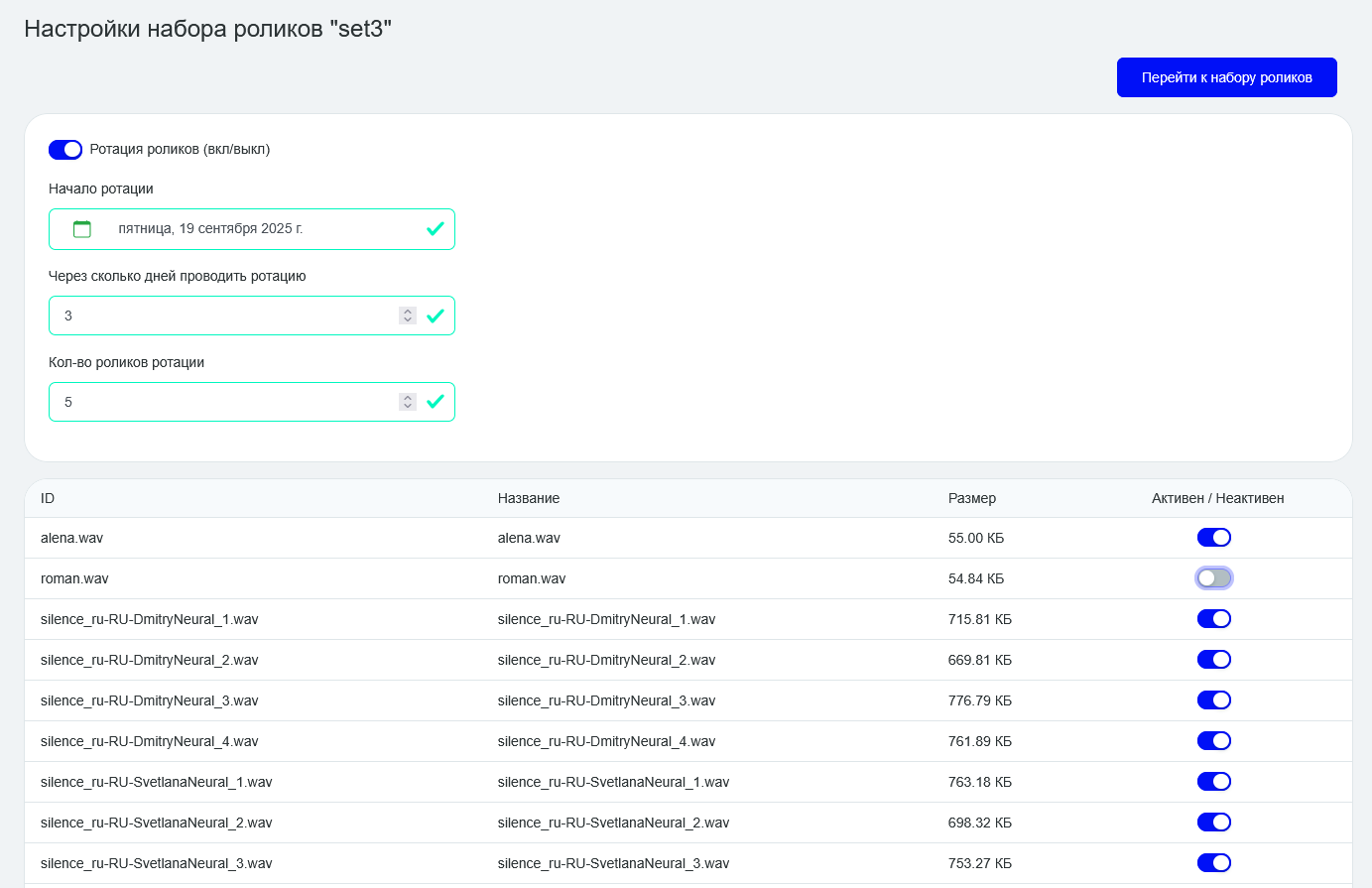Toggle the clip rotation on/off switch
The image size is (1372, 888).
65,150
